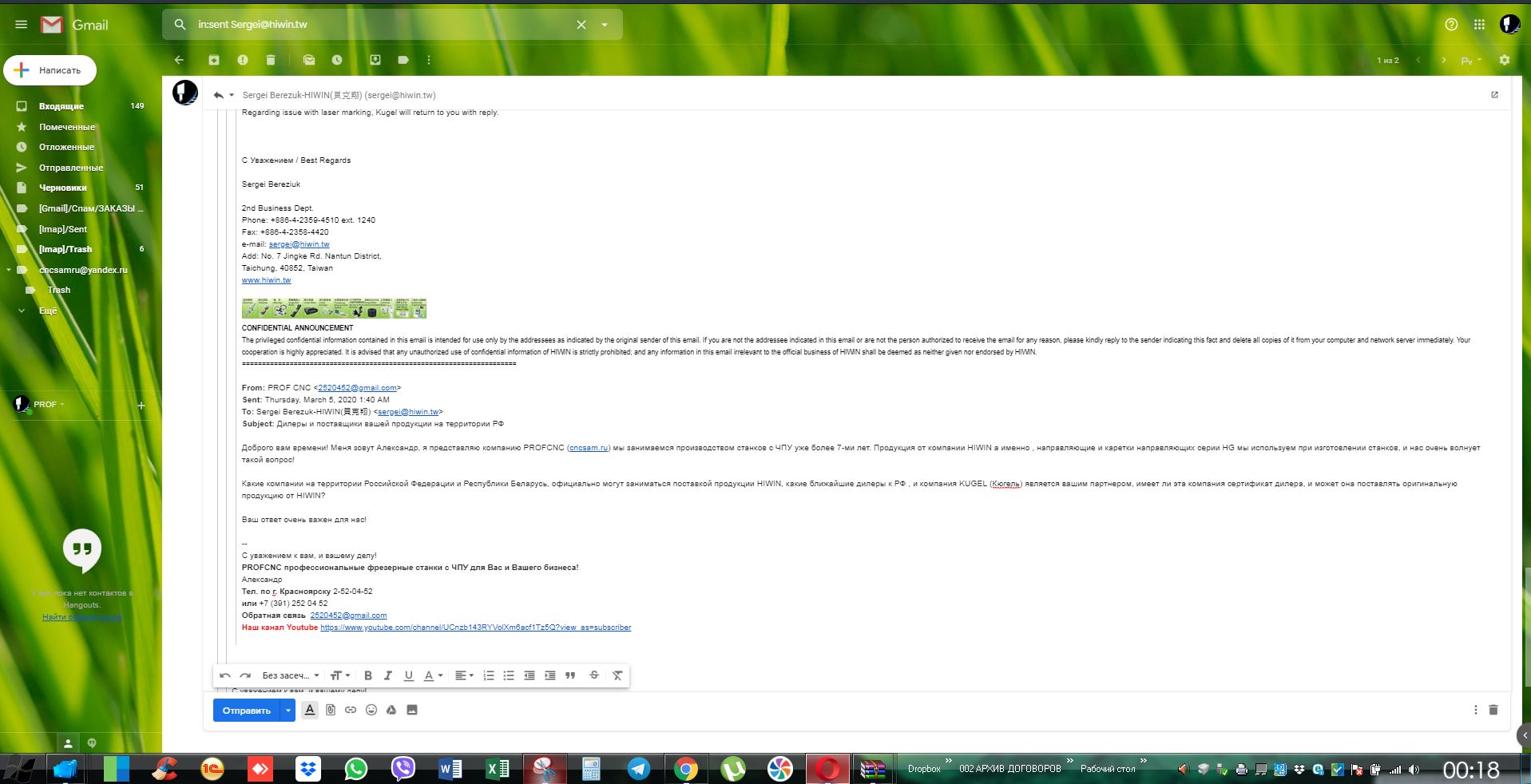Mark the conversation as unread

pyautogui.click(x=309, y=60)
